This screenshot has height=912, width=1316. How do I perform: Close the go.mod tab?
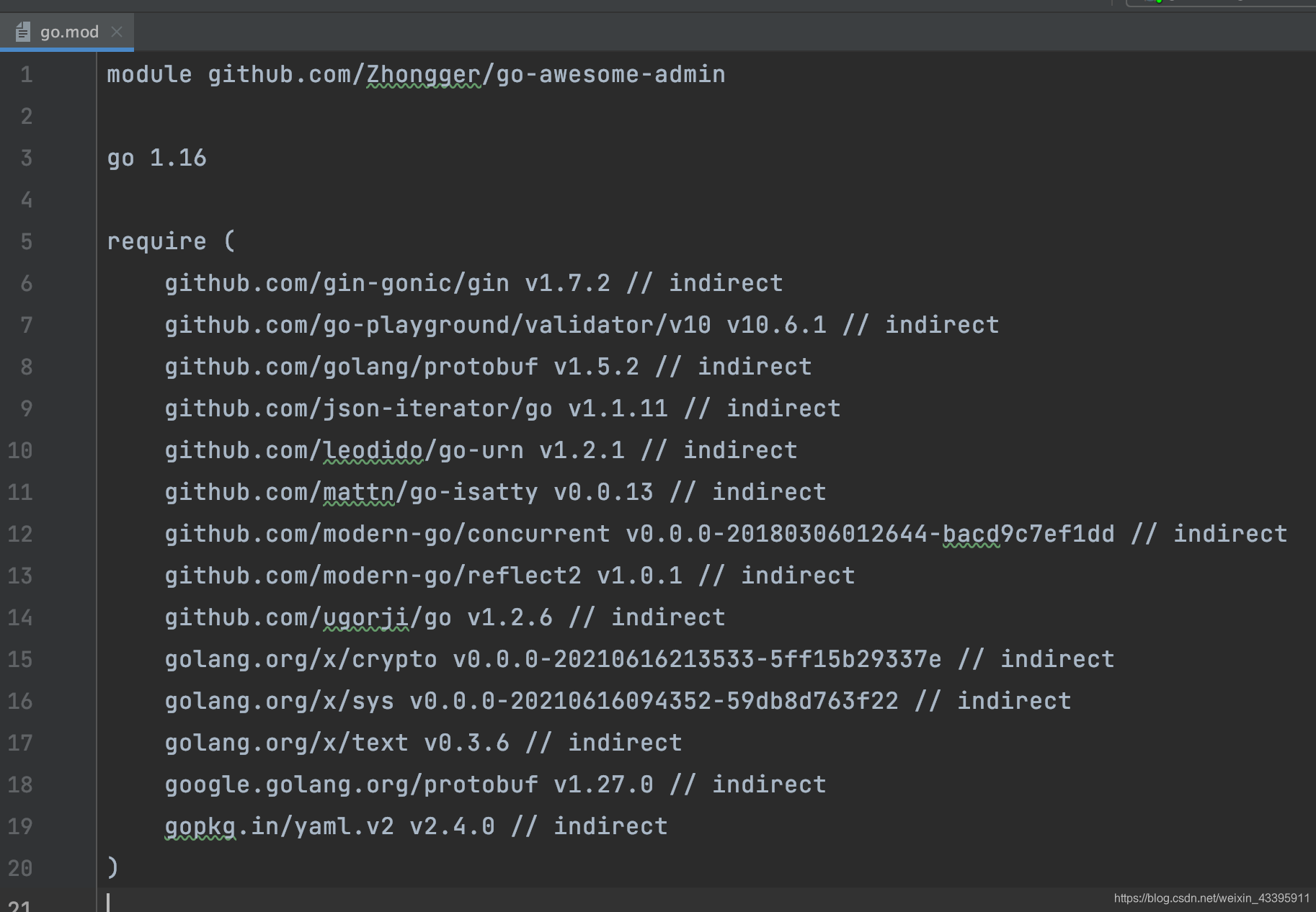(117, 32)
